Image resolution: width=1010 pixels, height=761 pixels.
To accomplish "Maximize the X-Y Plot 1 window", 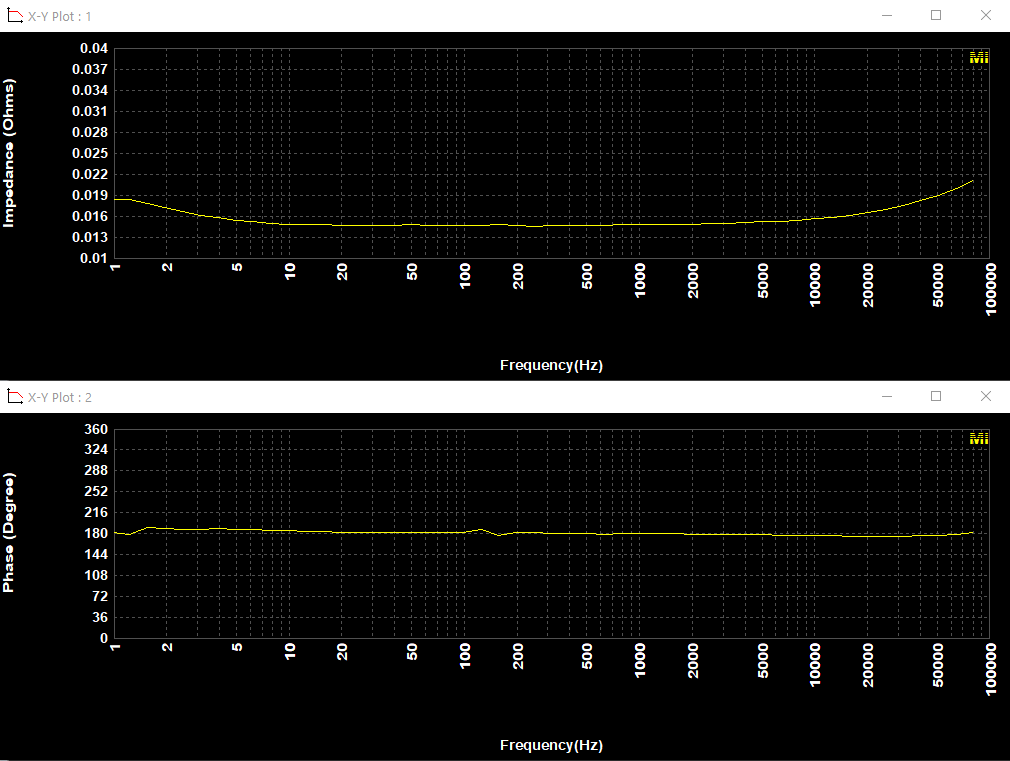I will click(936, 16).
